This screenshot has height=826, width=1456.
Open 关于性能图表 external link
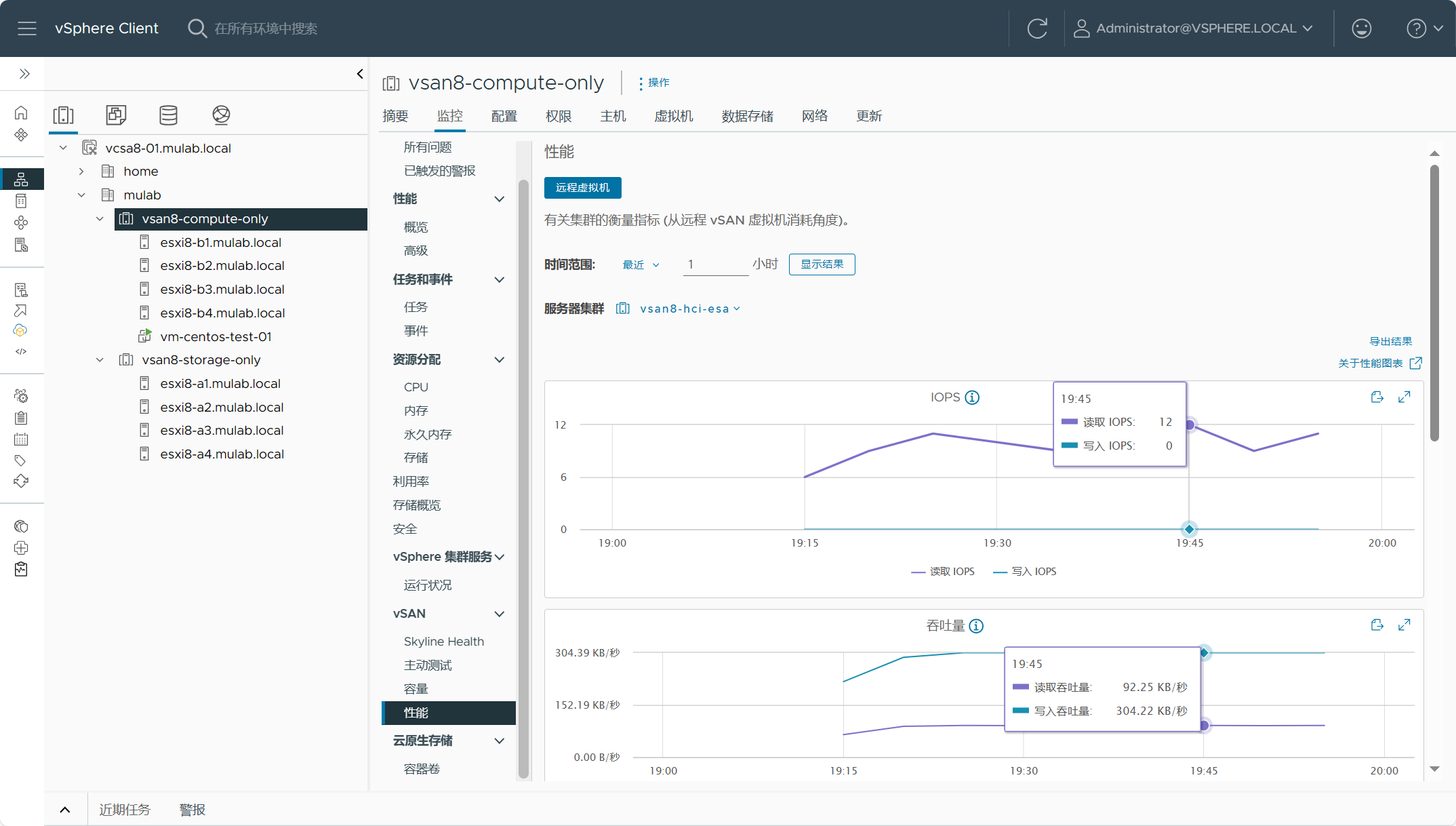[x=1380, y=363]
